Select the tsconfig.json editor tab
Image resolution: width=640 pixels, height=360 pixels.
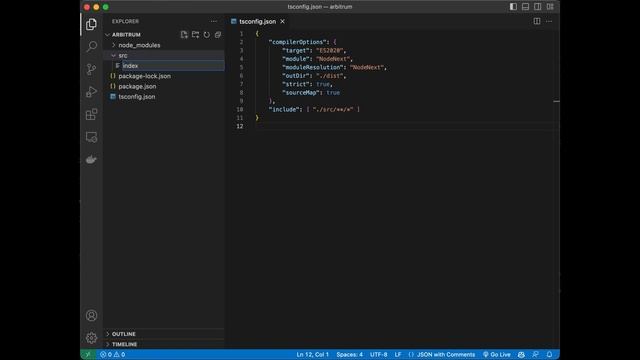tap(257, 21)
